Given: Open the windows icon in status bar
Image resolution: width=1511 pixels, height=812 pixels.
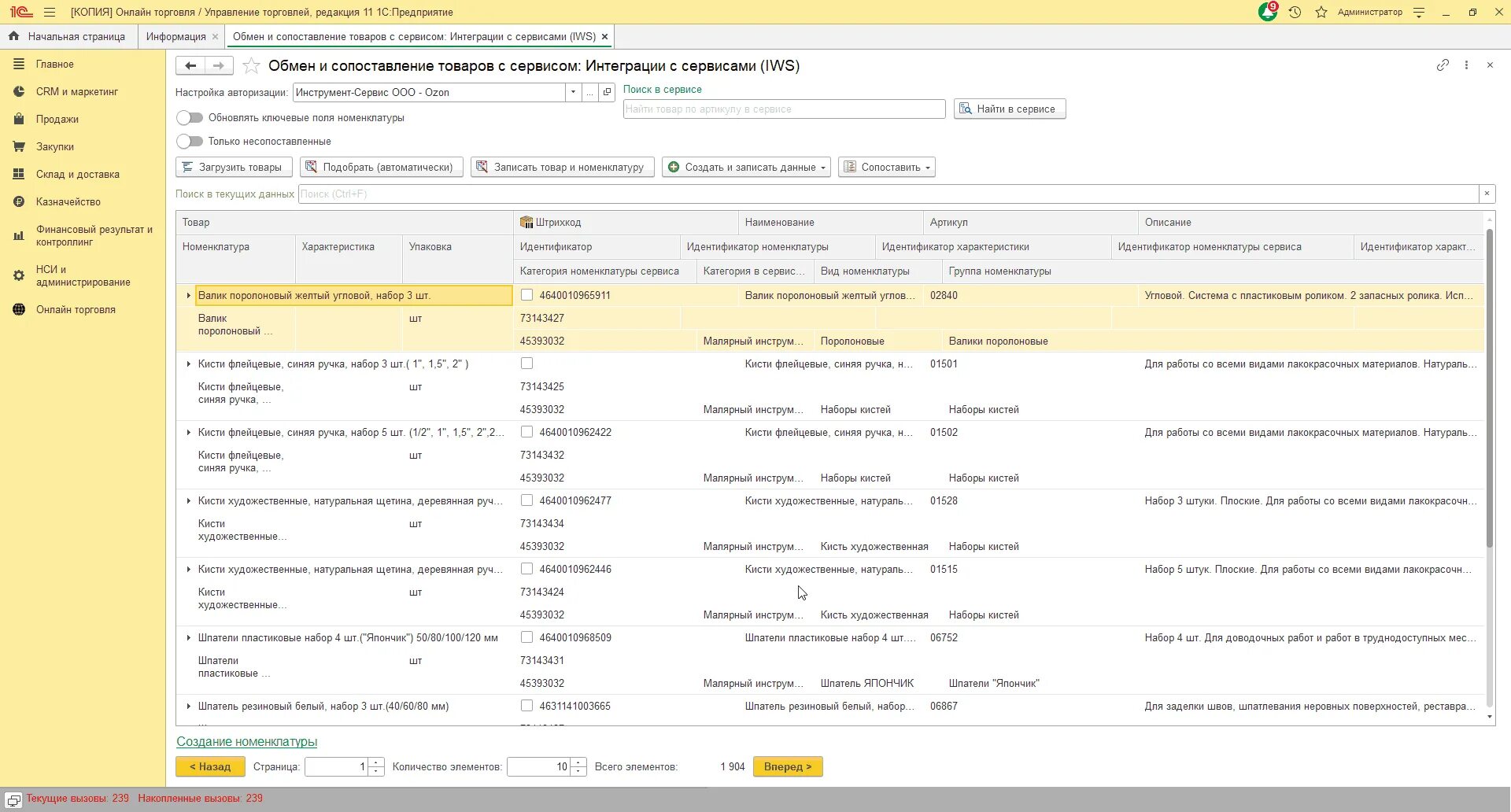Looking at the screenshot, I should (13, 799).
